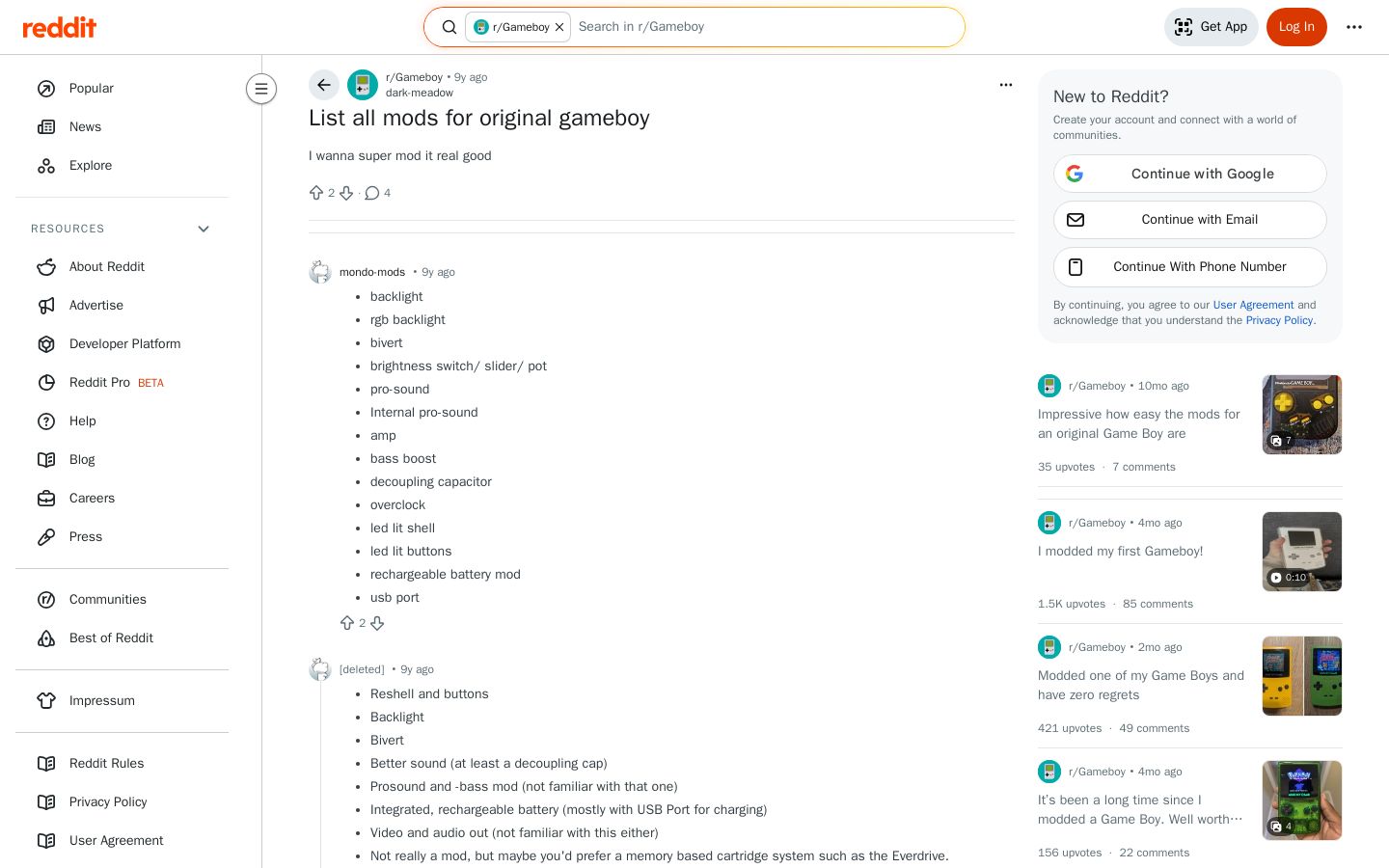Select Continue with Google
Screen dimensions: 1389x868
[1190, 174]
